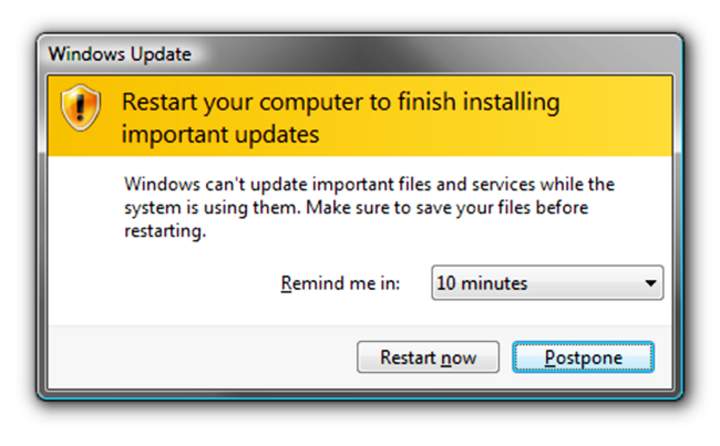
Task: Click the 'Remind me in:' label
Action: tap(341, 283)
